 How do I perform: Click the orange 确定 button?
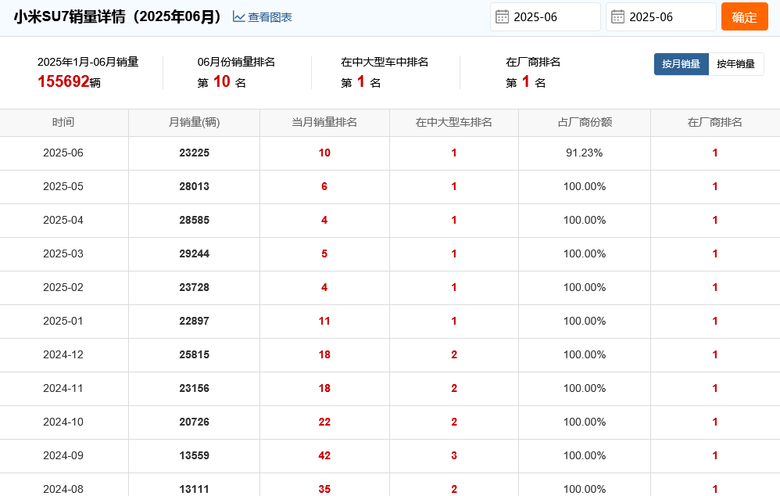pos(745,17)
